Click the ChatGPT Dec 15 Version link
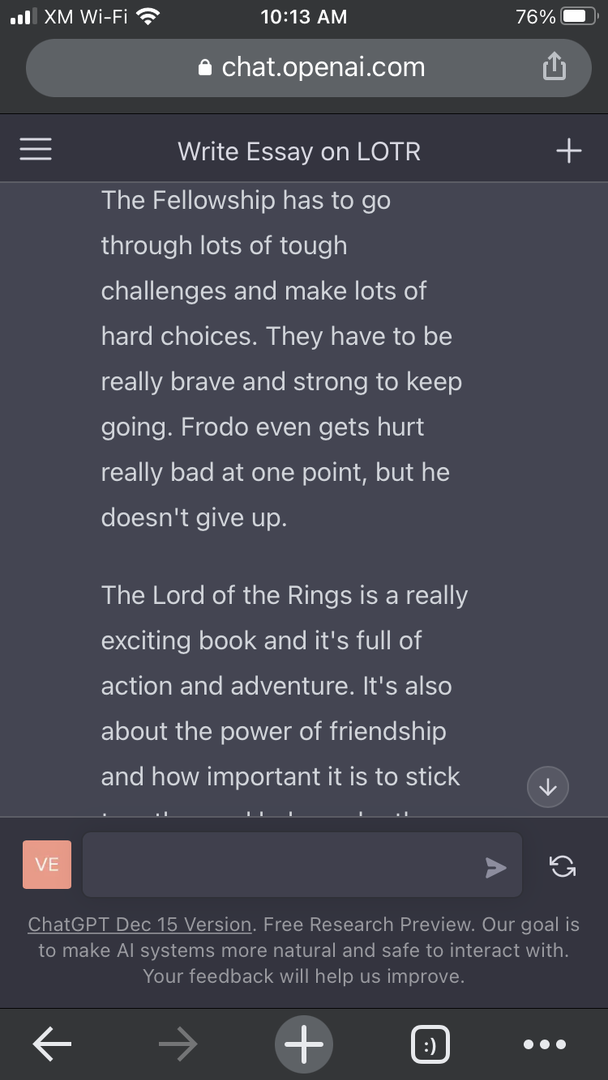Image resolution: width=608 pixels, height=1080 pixels. (139, 924)
